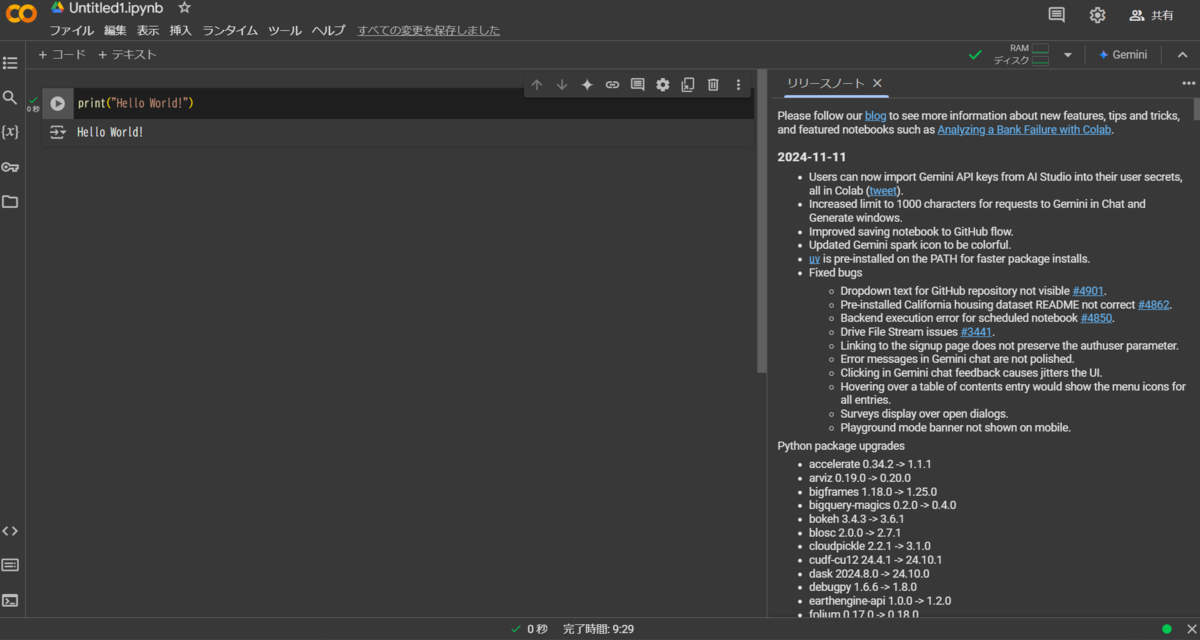Open Analyzing a Bank Failure with Colab link

[x=1024, y=130]
